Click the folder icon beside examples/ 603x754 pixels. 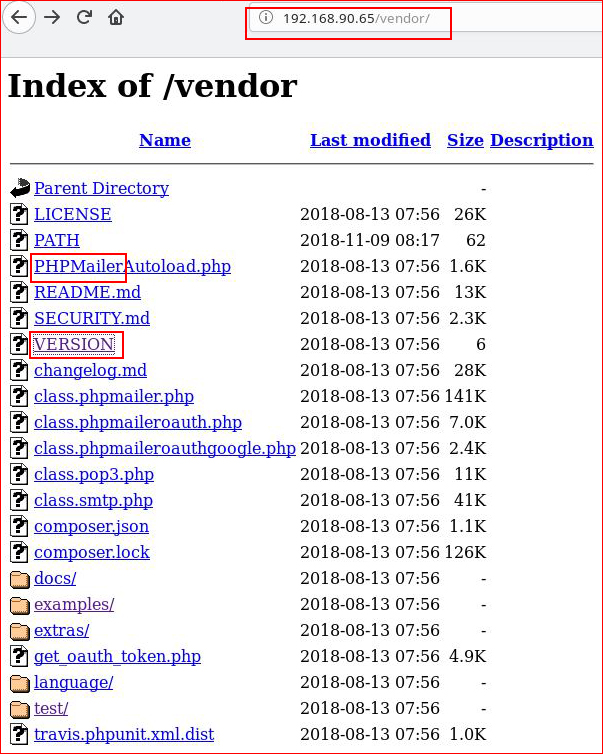click(20, 605)
